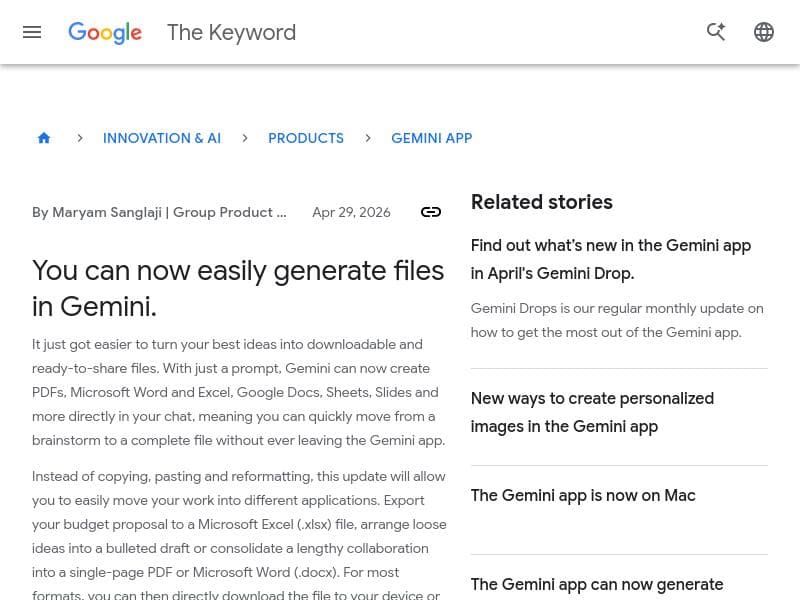Click Gemini Drops monthly update description text
The width and height of the screenshot is (800, 600).
point(617,320)
